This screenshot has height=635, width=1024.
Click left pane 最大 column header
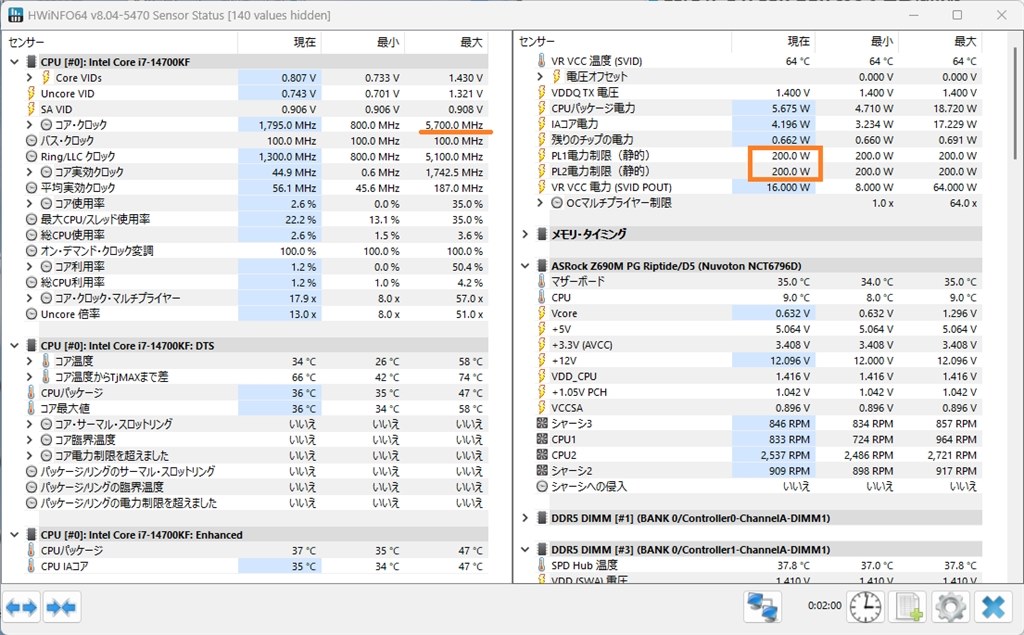tap(447, 42)
